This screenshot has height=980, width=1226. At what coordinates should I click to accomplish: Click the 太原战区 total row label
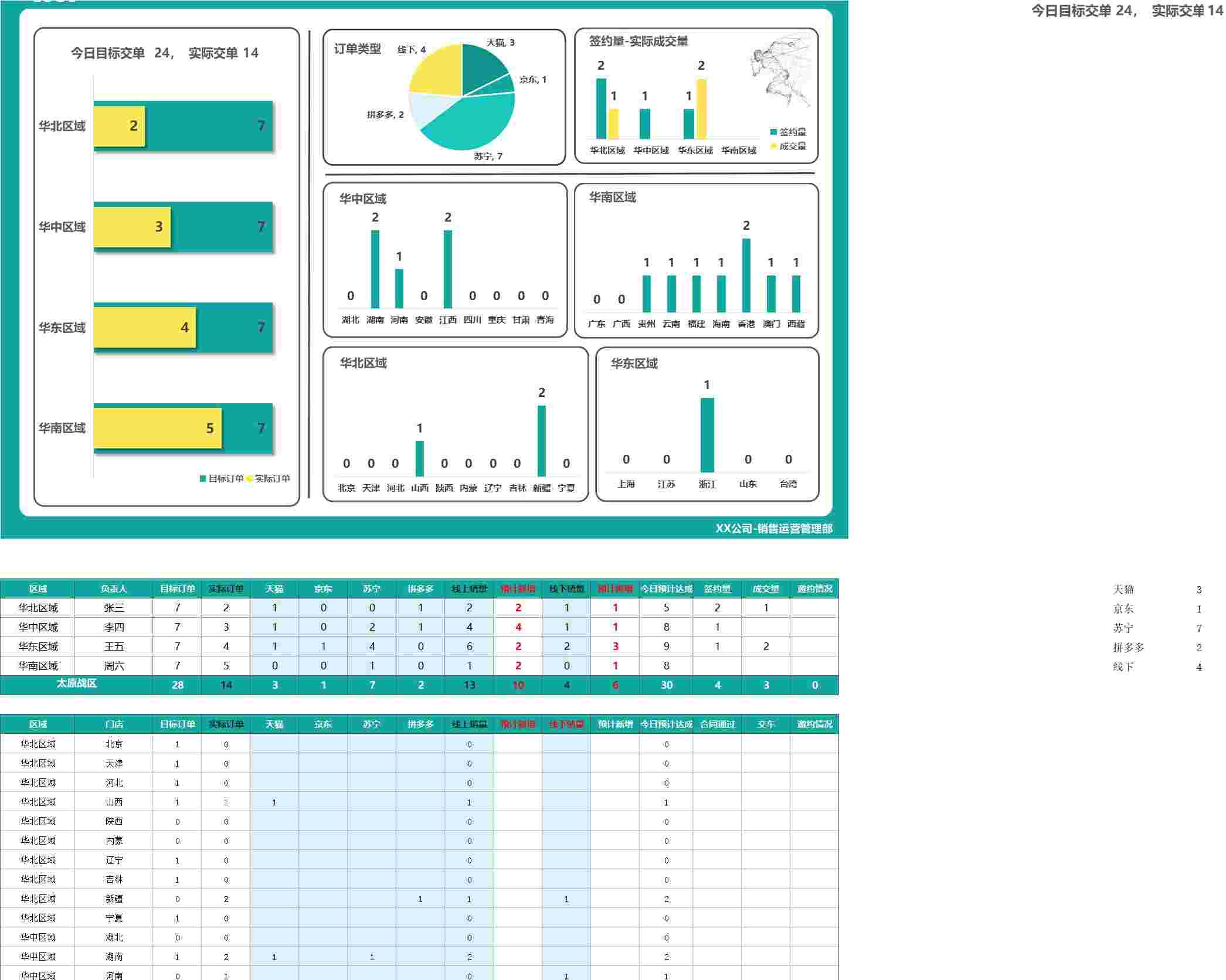pyautogui.click(x=76, y=684)
